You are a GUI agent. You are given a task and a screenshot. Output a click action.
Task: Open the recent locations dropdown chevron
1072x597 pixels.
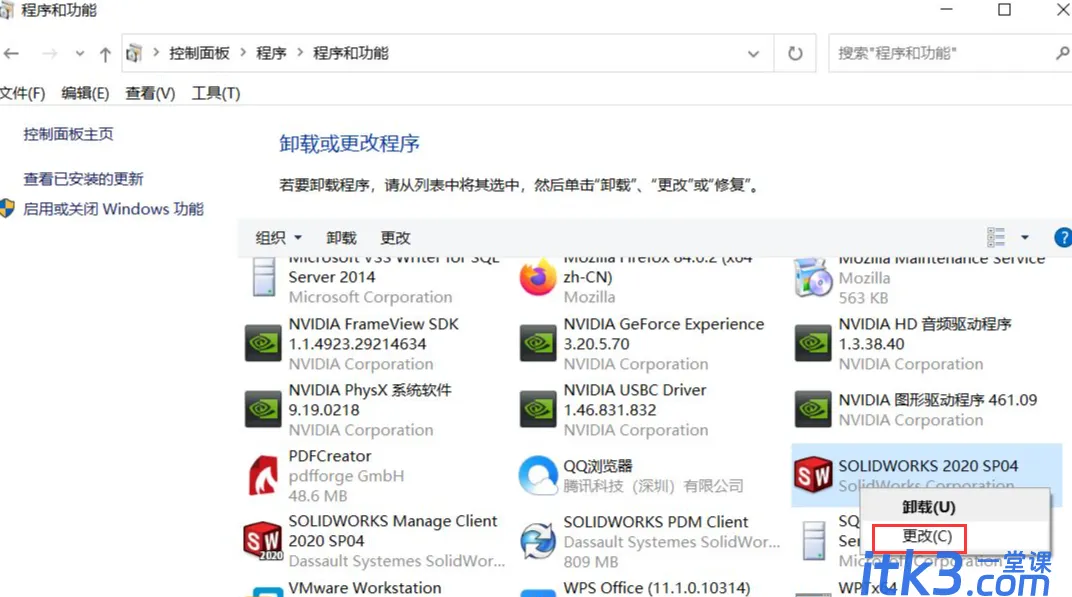click(x=80, y=53)
